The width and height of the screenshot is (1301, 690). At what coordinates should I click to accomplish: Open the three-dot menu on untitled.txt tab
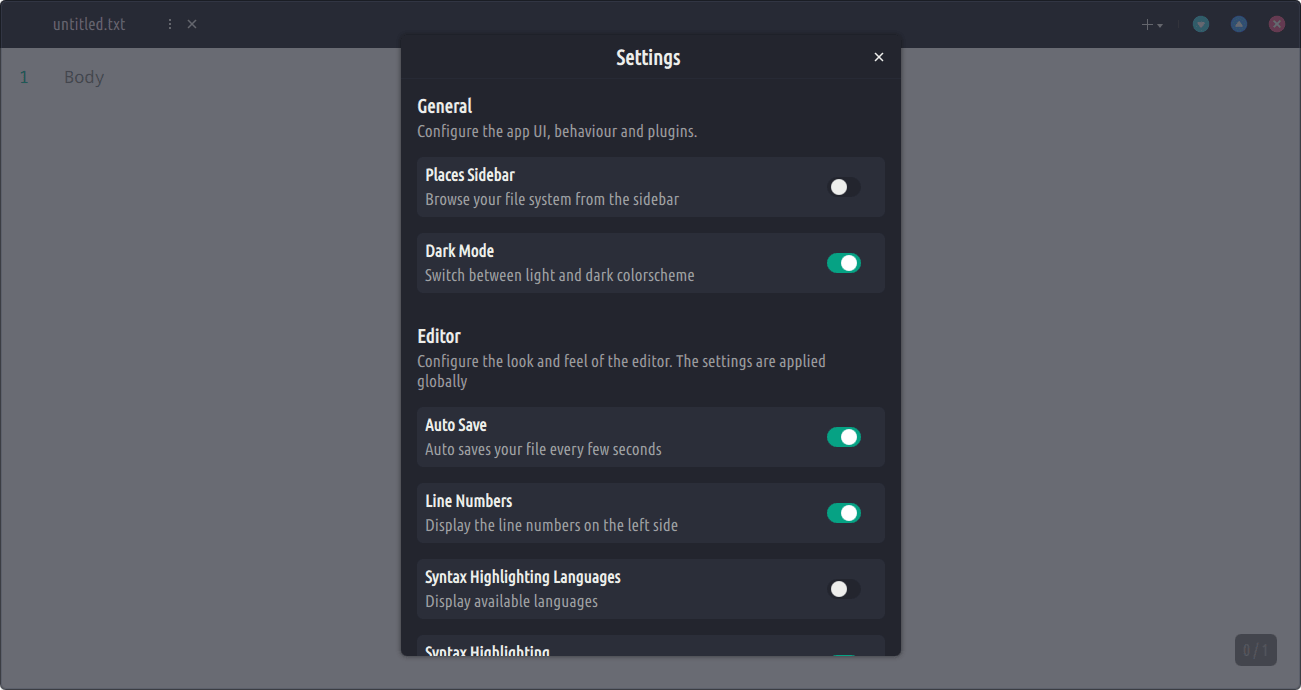(169, 24)
